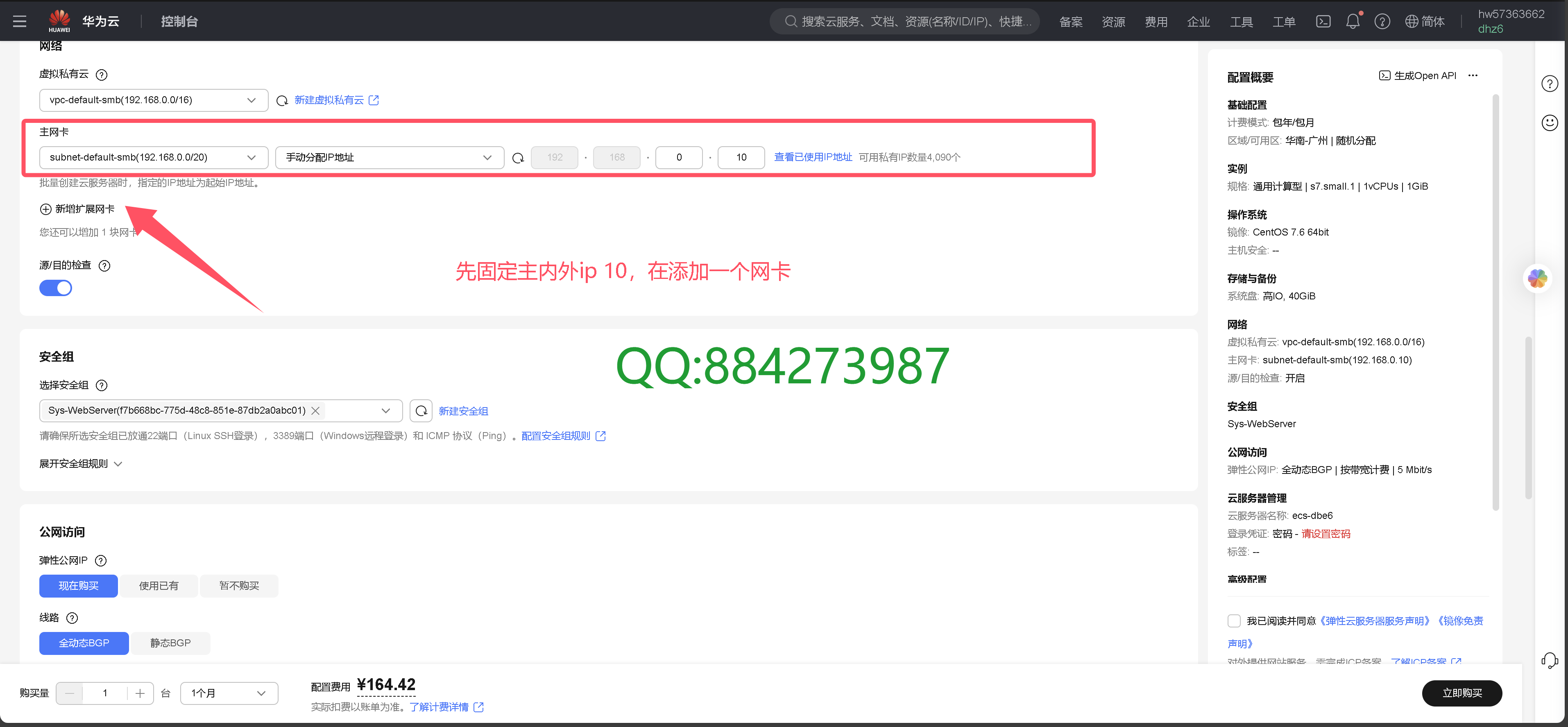Click the 立即购买 button
Screen dimensions: 1568x727
1462,693
